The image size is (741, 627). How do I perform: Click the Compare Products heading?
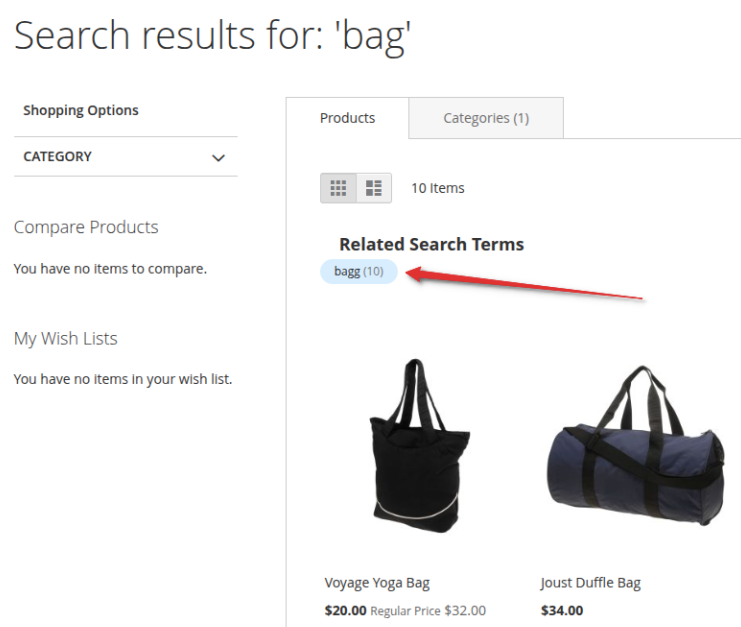tap(86, 227)
